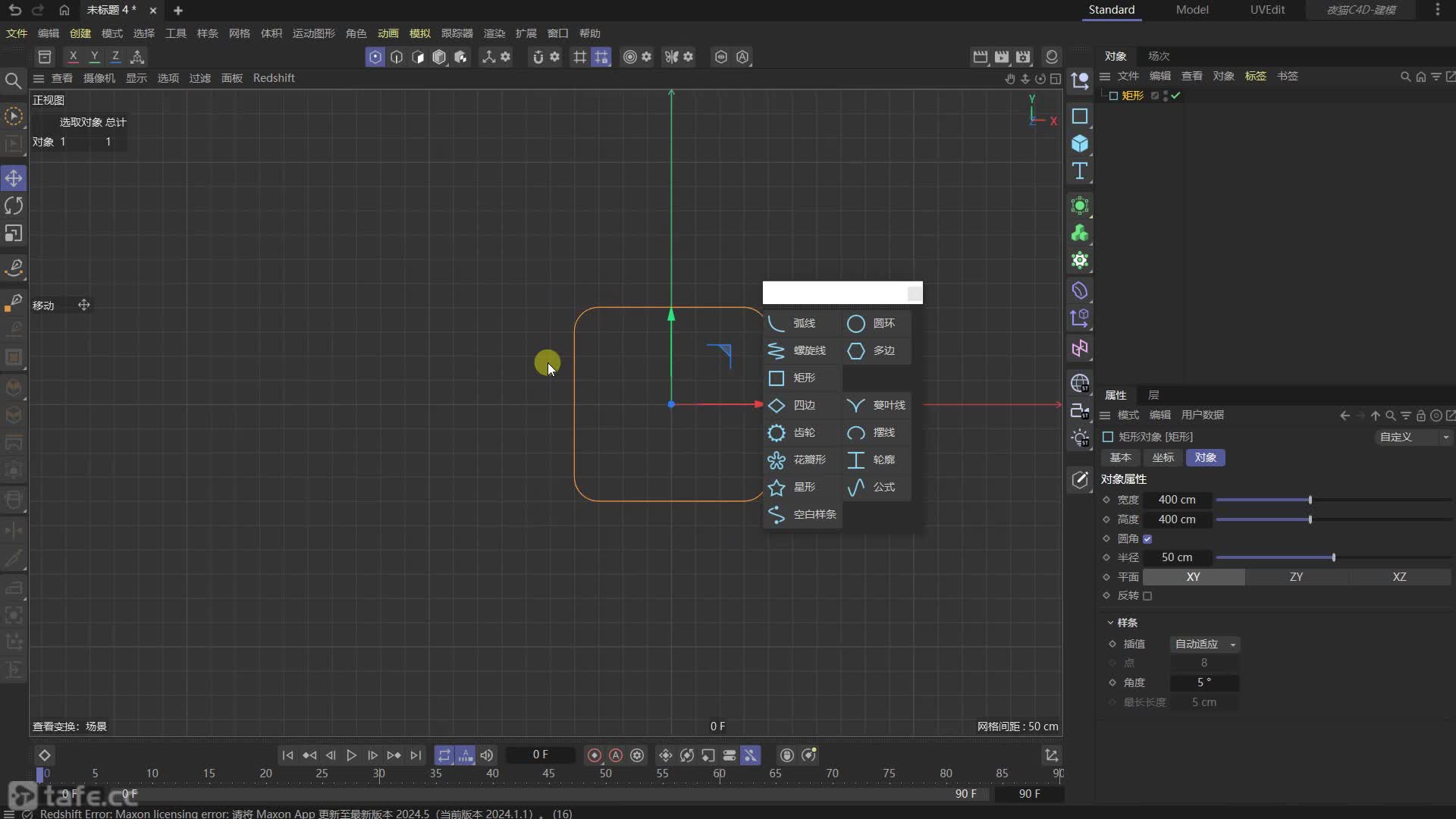Check the 反转 (Reverse) checkbox
This screenshot has height=819, width=1456.
pos(1147,596)
